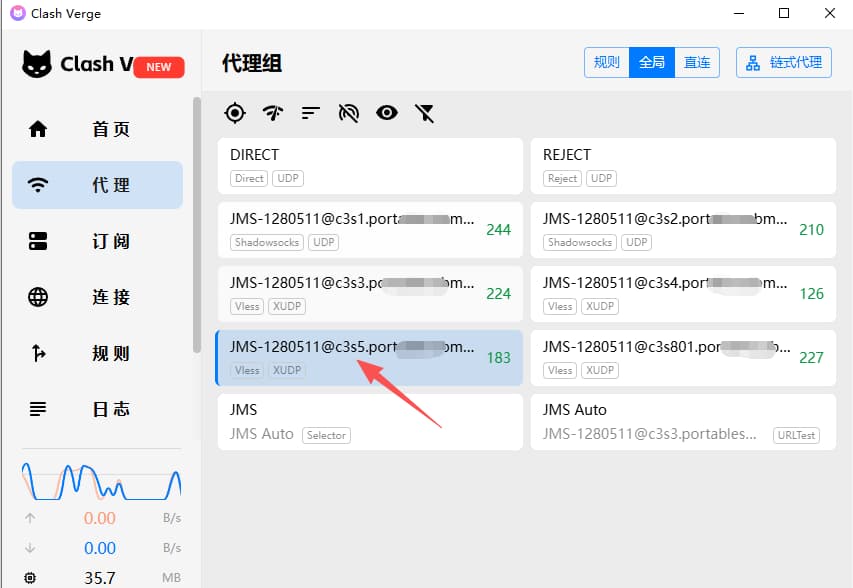Toggle the eye visibility icon

pyautogui.click(x=387, y=113)
